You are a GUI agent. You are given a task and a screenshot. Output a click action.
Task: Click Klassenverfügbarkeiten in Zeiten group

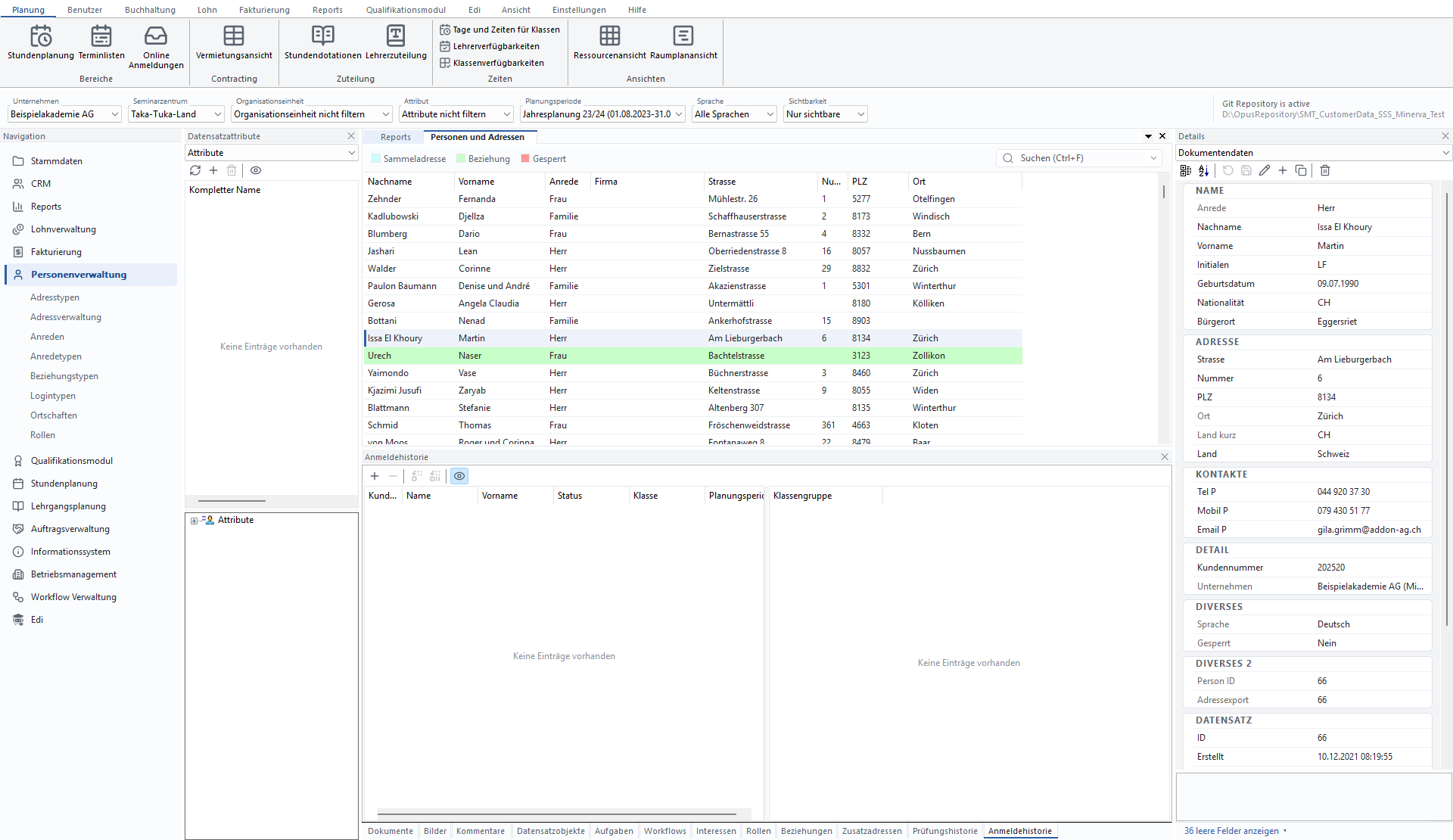coord(492,63)
